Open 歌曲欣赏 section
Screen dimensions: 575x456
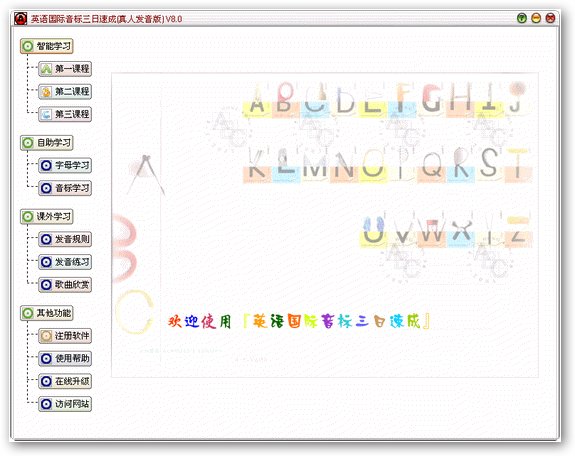65,285
